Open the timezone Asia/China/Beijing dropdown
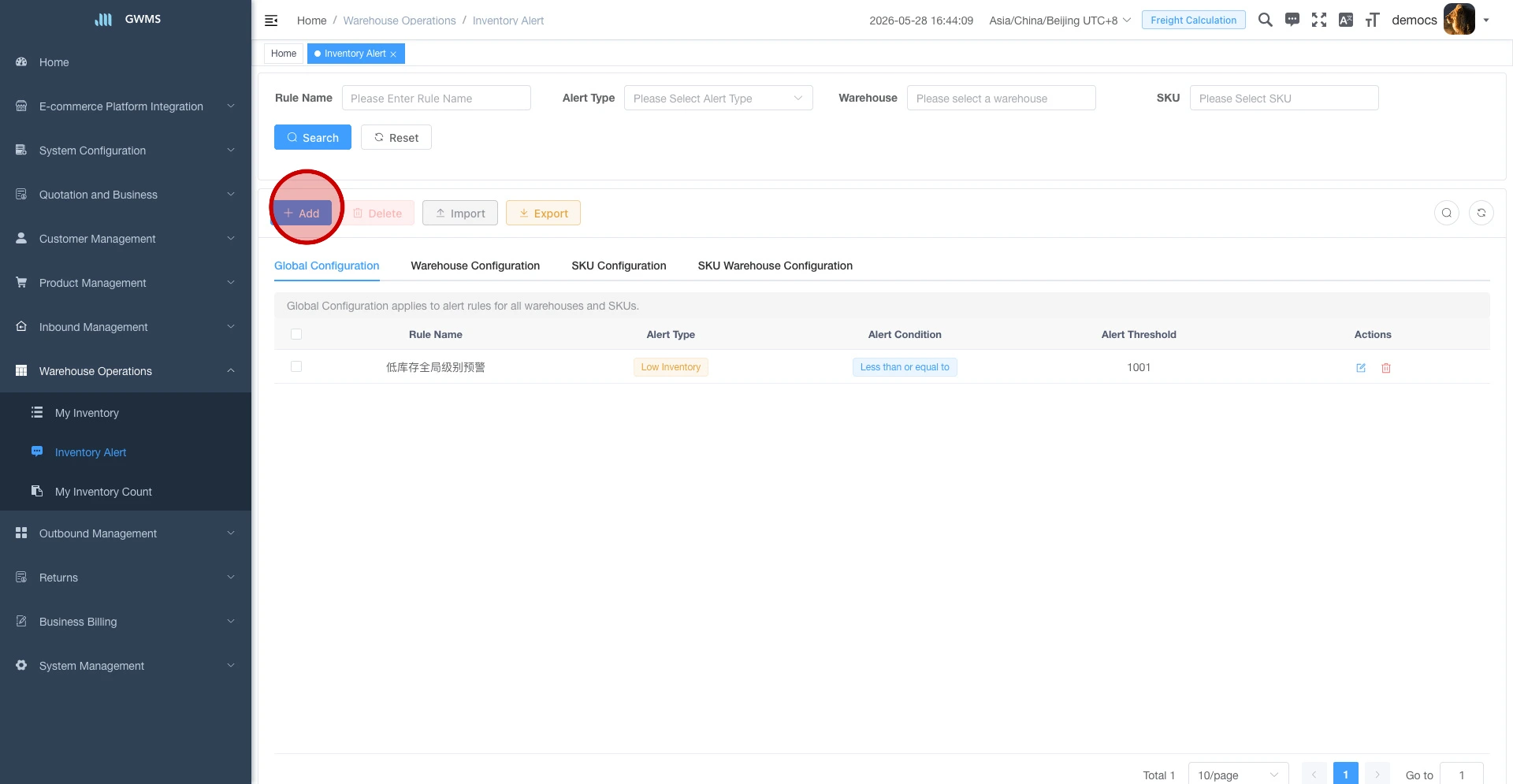Image resolution: width=1513 pixels, height=784 pixels. tap(1060, 20)
